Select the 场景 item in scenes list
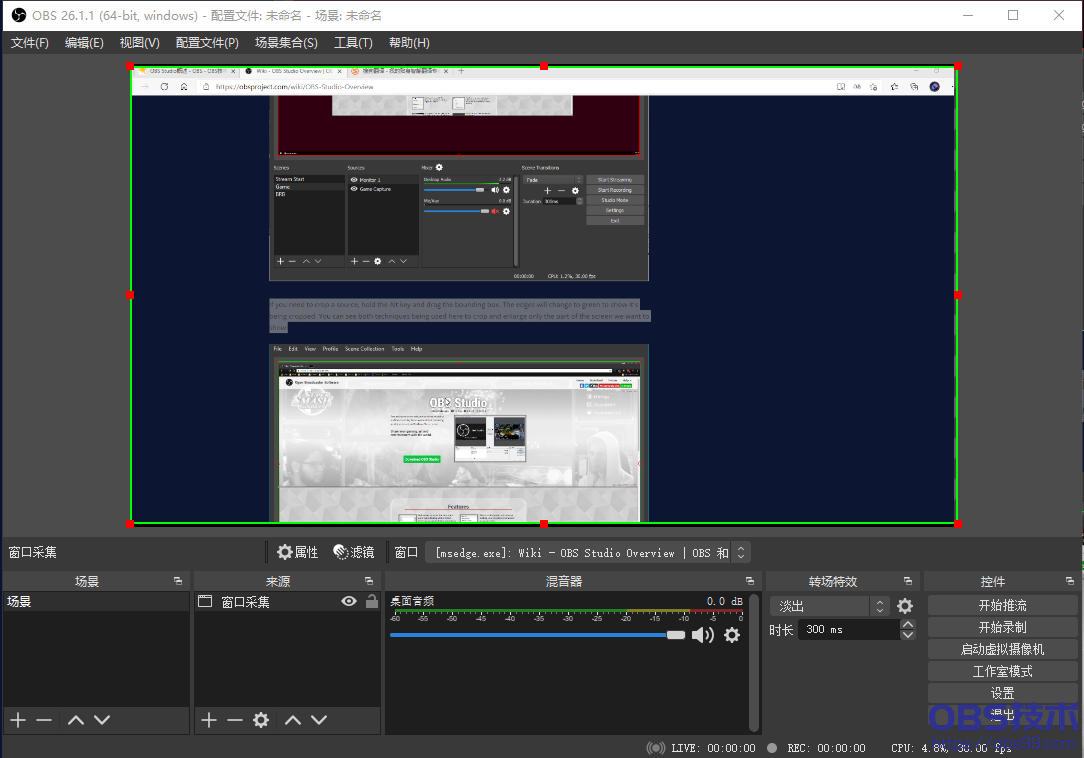The height and width of the screenshot is (758, 1084). click(x=96, y=602)
